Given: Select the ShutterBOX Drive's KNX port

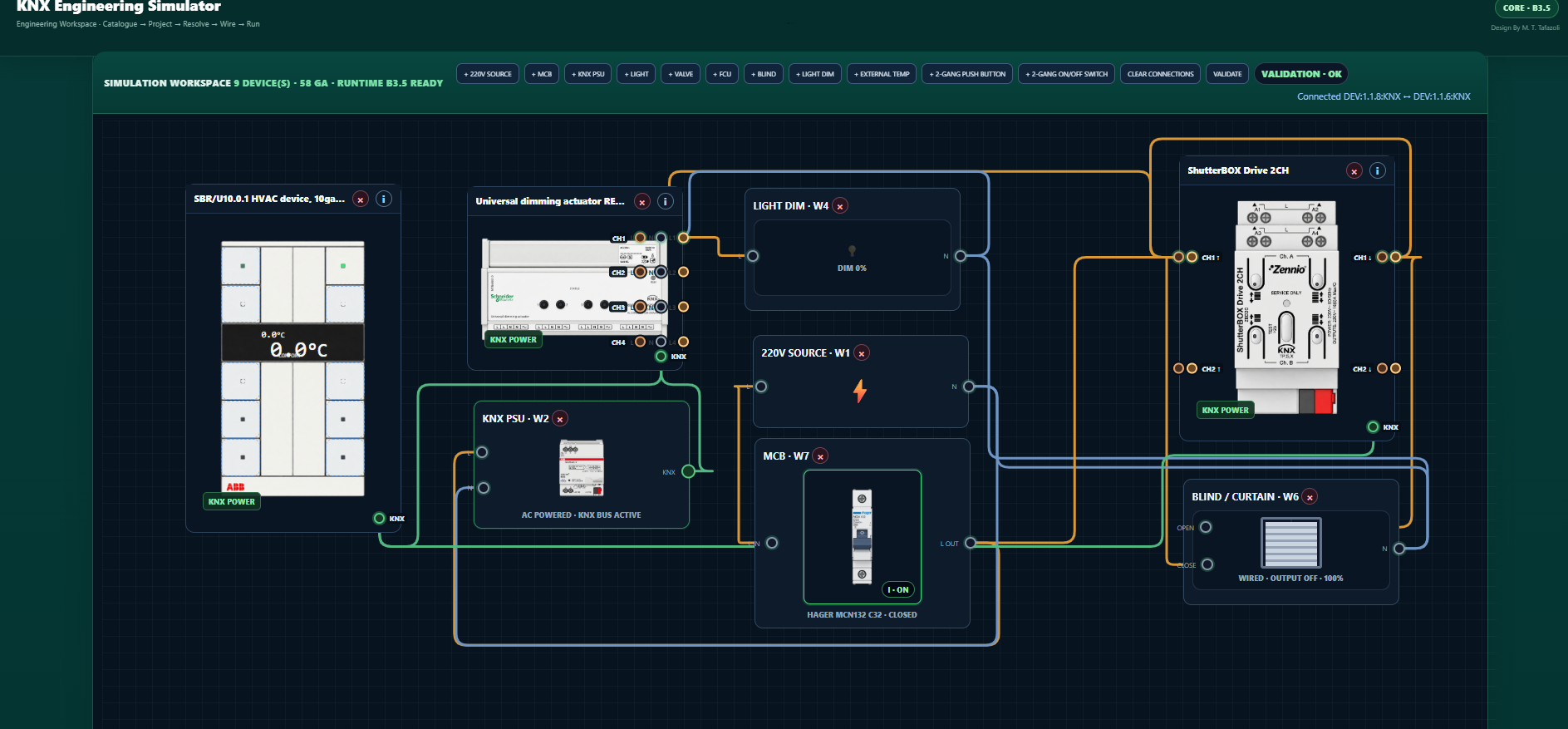Looking at the screenshot, I should [x=1374, y=427].
